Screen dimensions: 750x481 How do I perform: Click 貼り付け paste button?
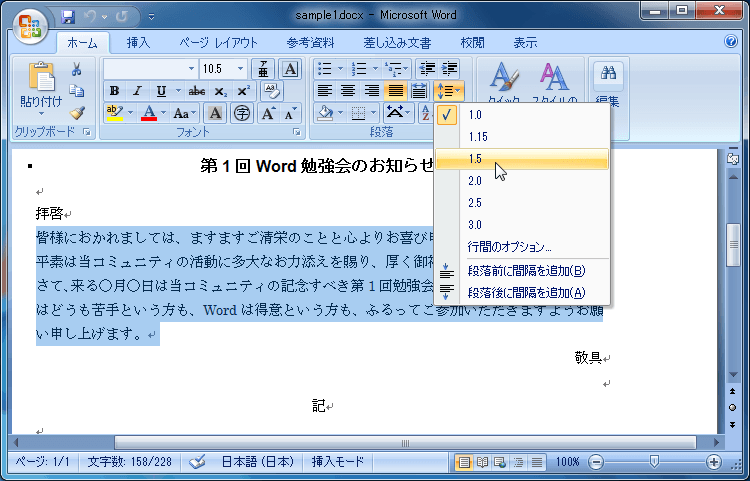41,89
